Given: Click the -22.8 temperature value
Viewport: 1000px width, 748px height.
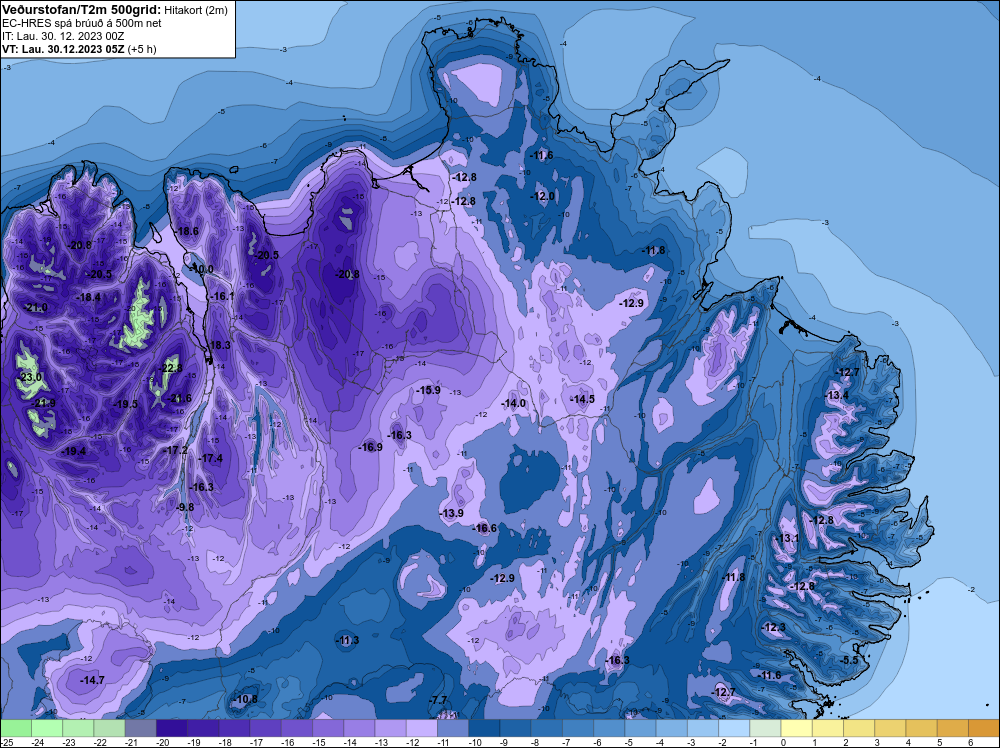Looking at the screenshot, I should [x=170, y=368].
